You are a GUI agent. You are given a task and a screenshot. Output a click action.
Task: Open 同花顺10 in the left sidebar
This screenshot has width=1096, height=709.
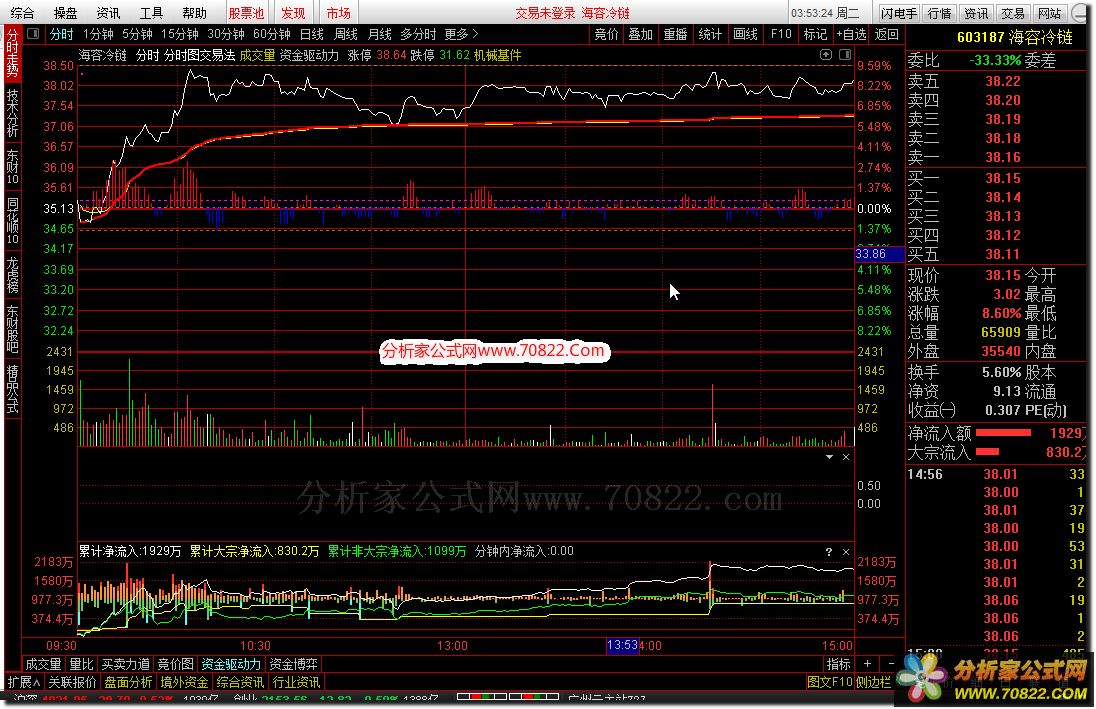[13, 221]
